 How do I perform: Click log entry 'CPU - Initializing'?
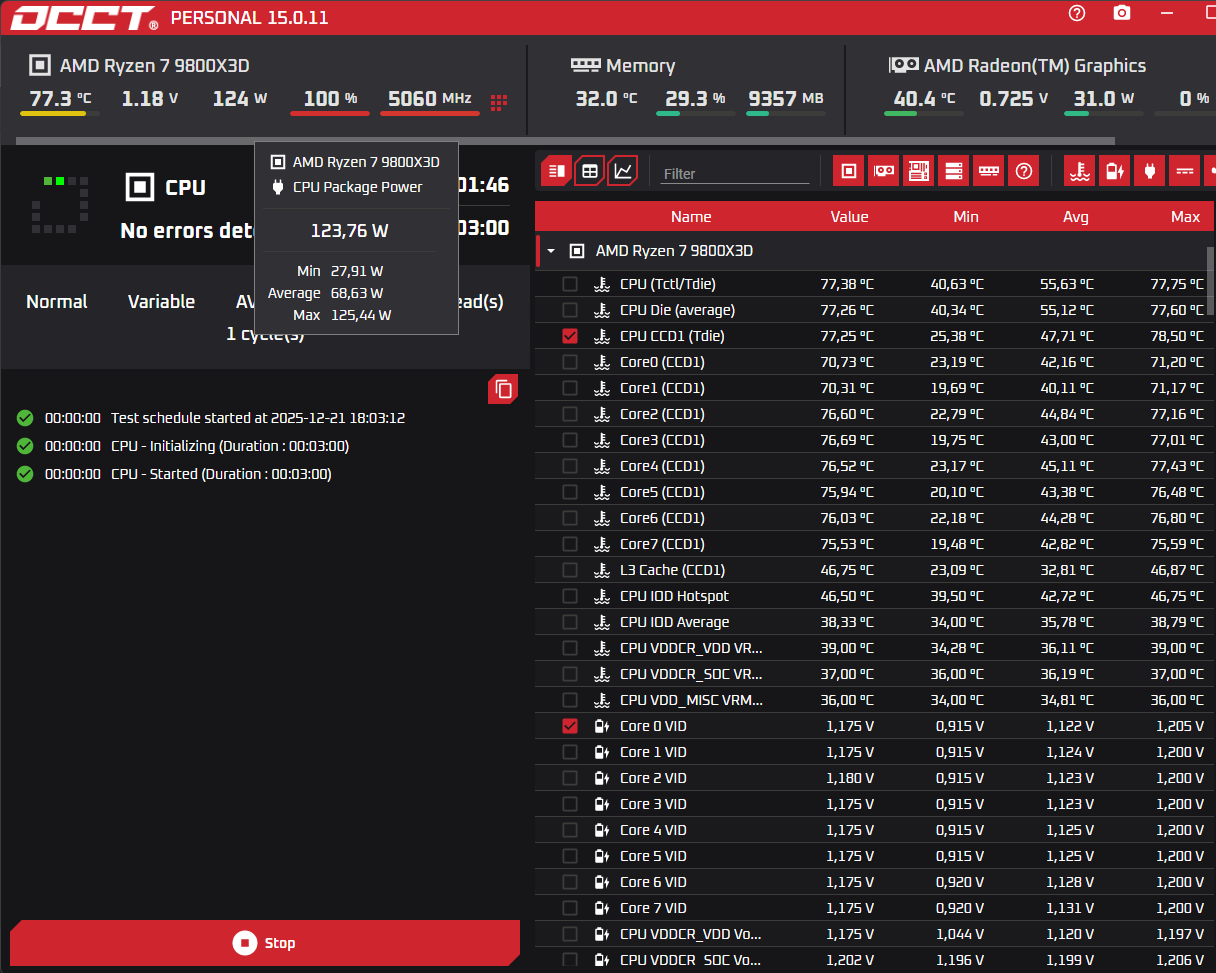click(x=230, y=446)
